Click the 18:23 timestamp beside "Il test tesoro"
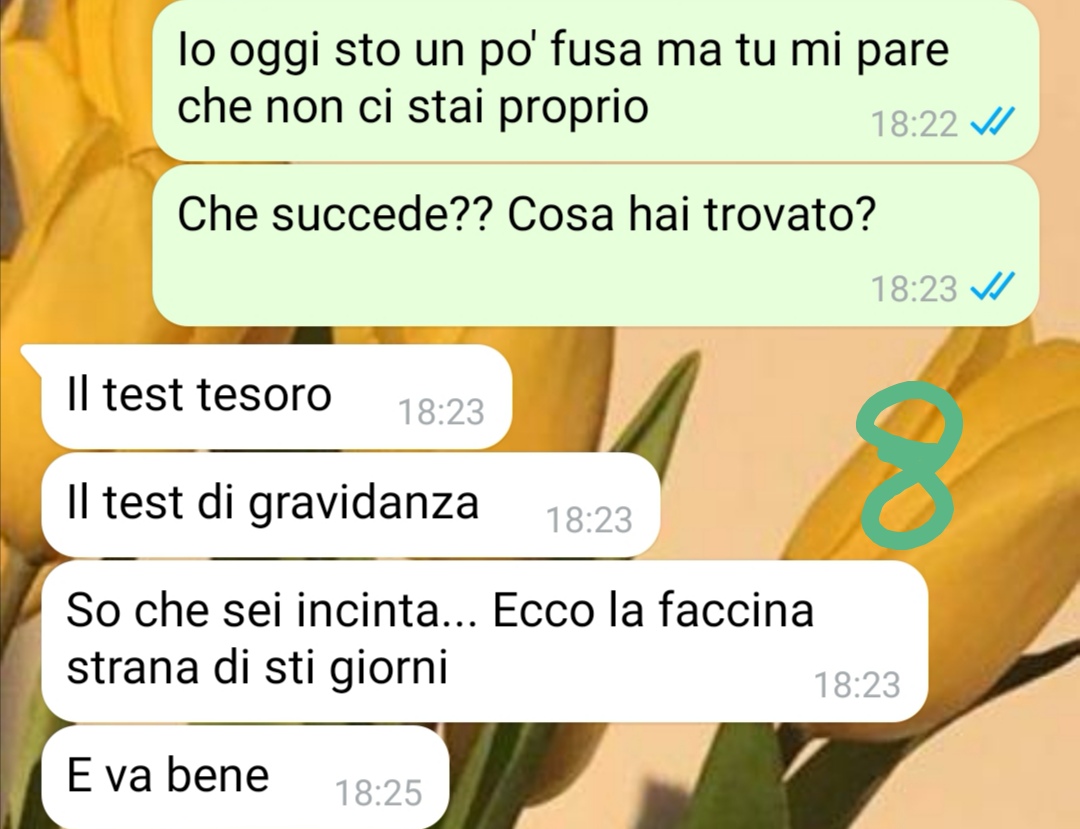Image resolution: width=1080 pixels, height=829 pixels. pyautogui.click(x=442, y=412)
